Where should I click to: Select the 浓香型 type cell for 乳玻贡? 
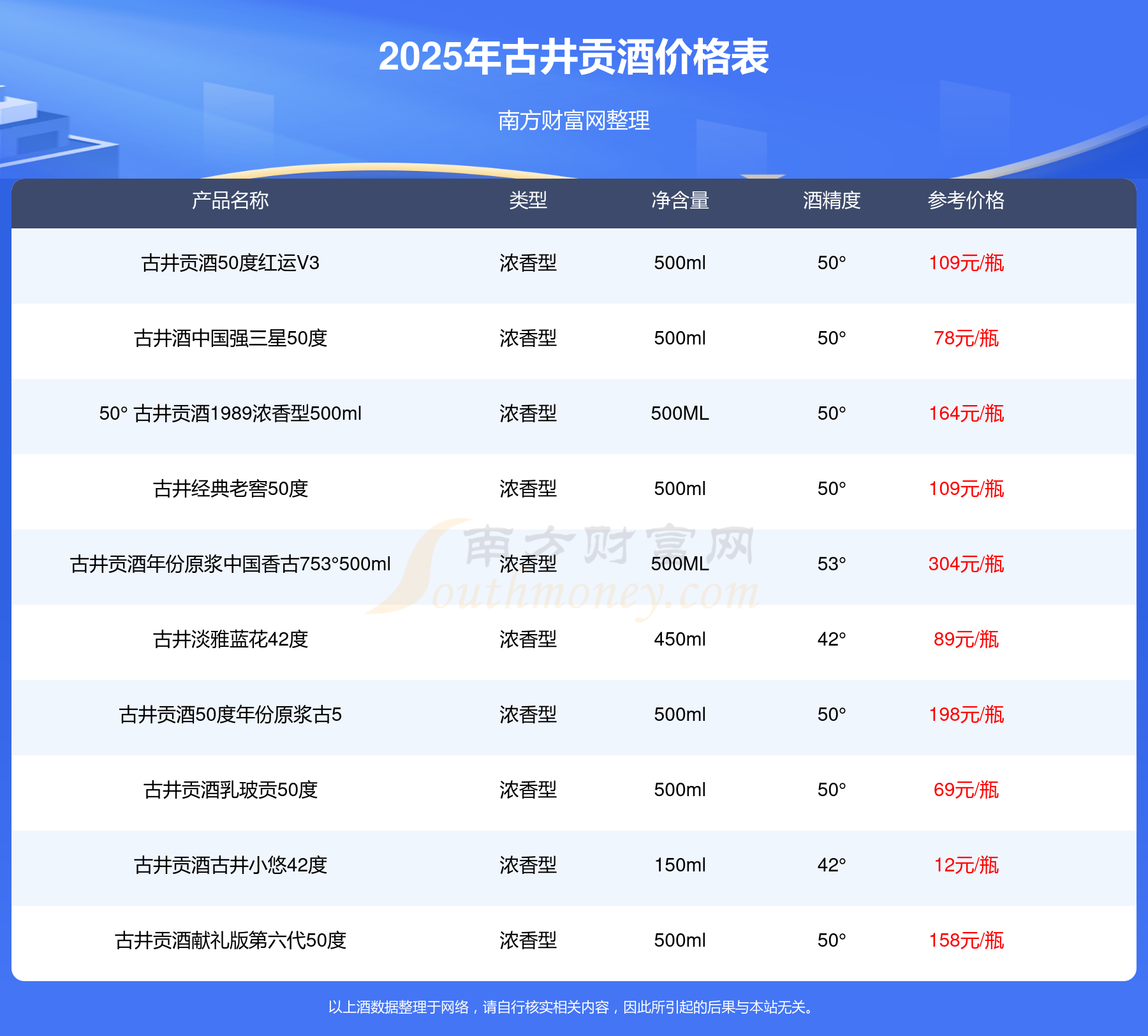(528, 790)
